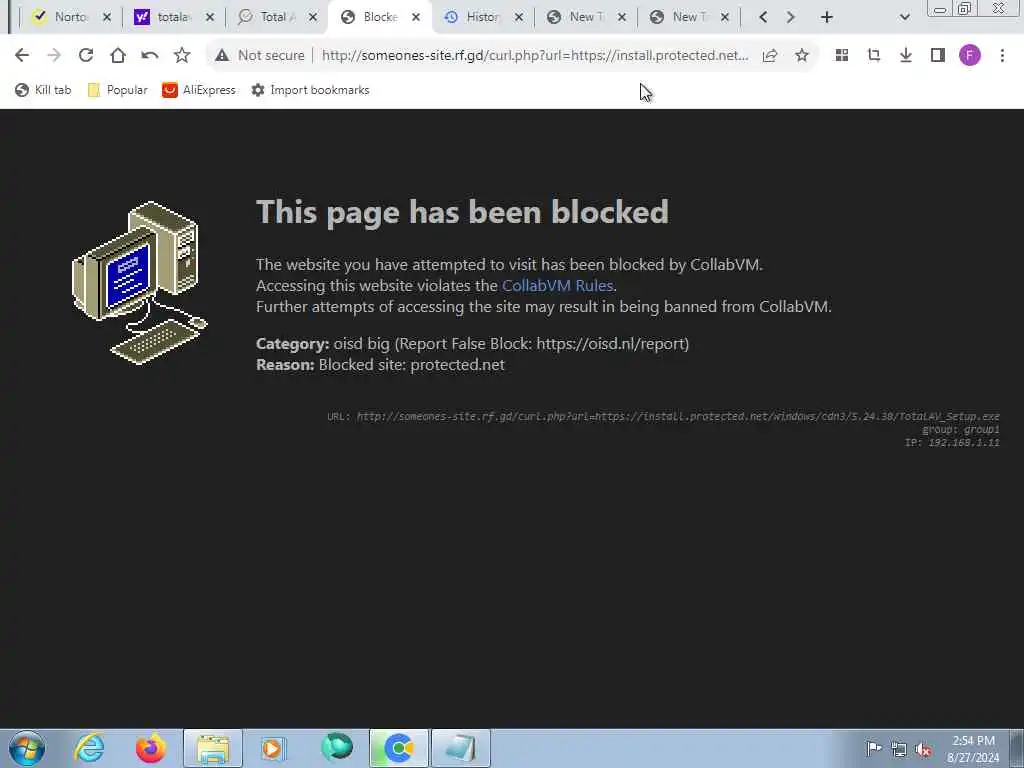This screenshot has height=768, width=1024.
Task: Click Import bookmarks in bookmarks bar
Action: pyautogui.click(x=311, y=90)
